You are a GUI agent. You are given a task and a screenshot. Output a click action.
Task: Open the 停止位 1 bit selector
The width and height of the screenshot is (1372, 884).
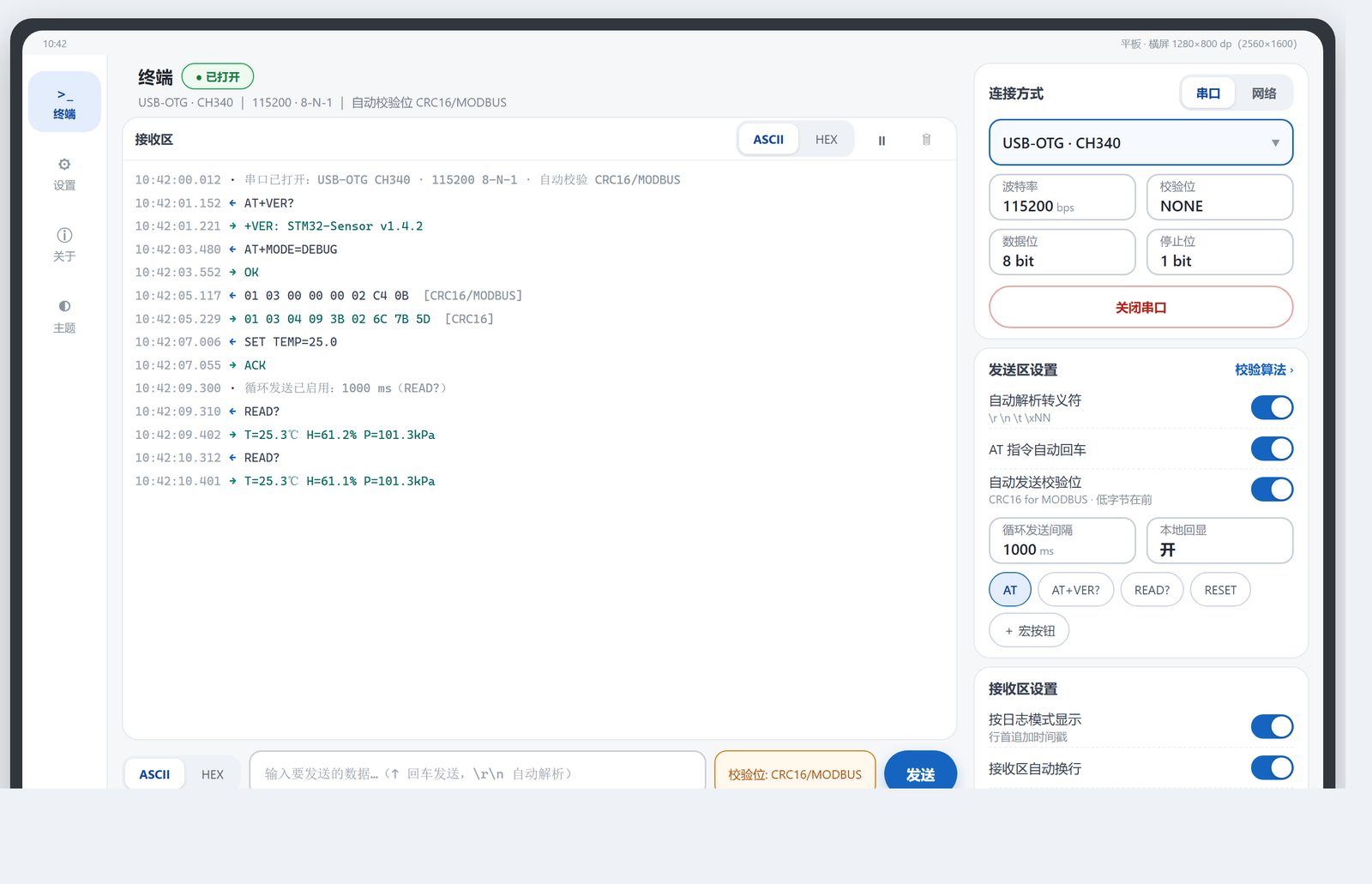click(1219, 252)
